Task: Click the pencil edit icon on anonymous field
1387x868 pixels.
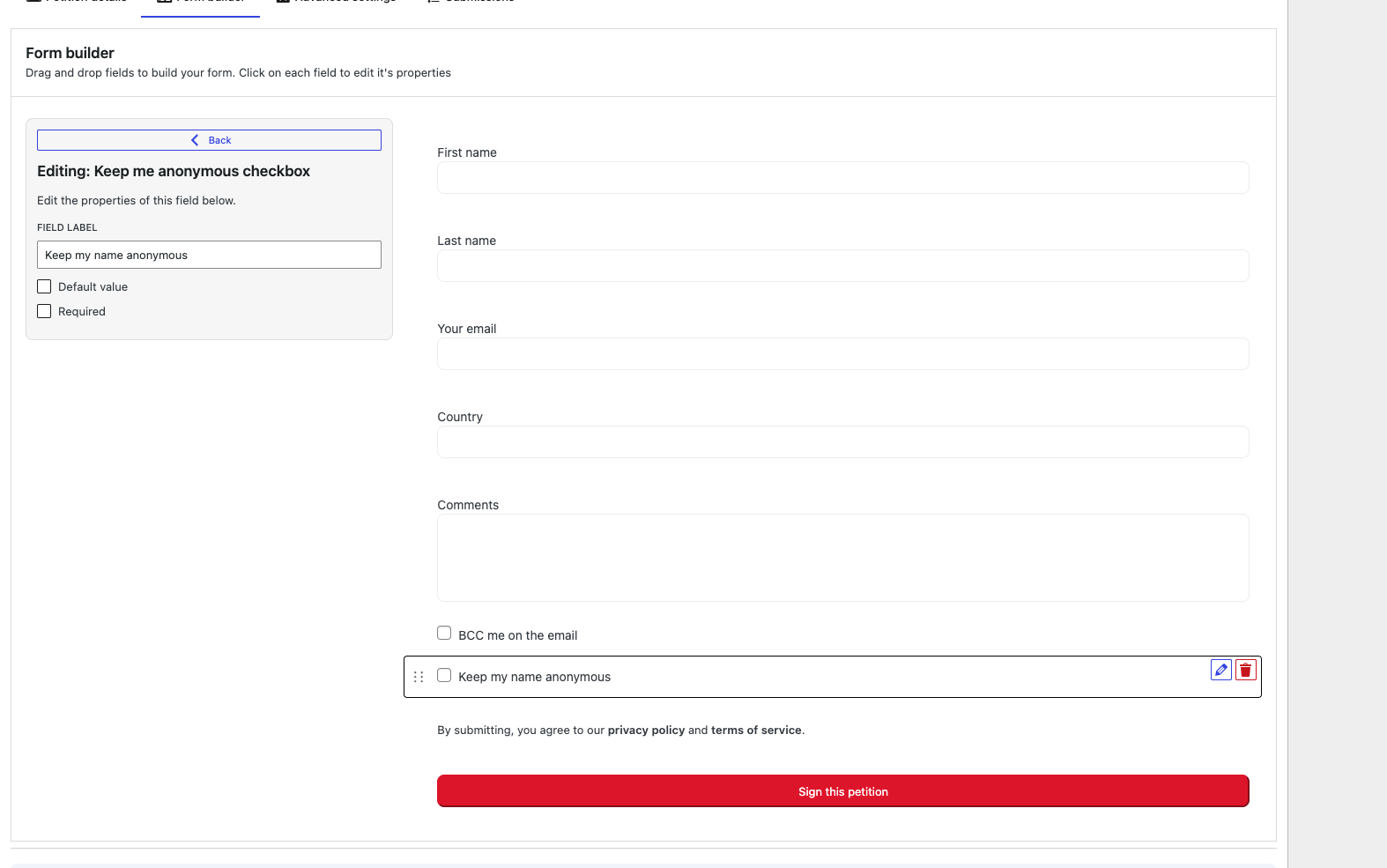Action: [1220, 670]
